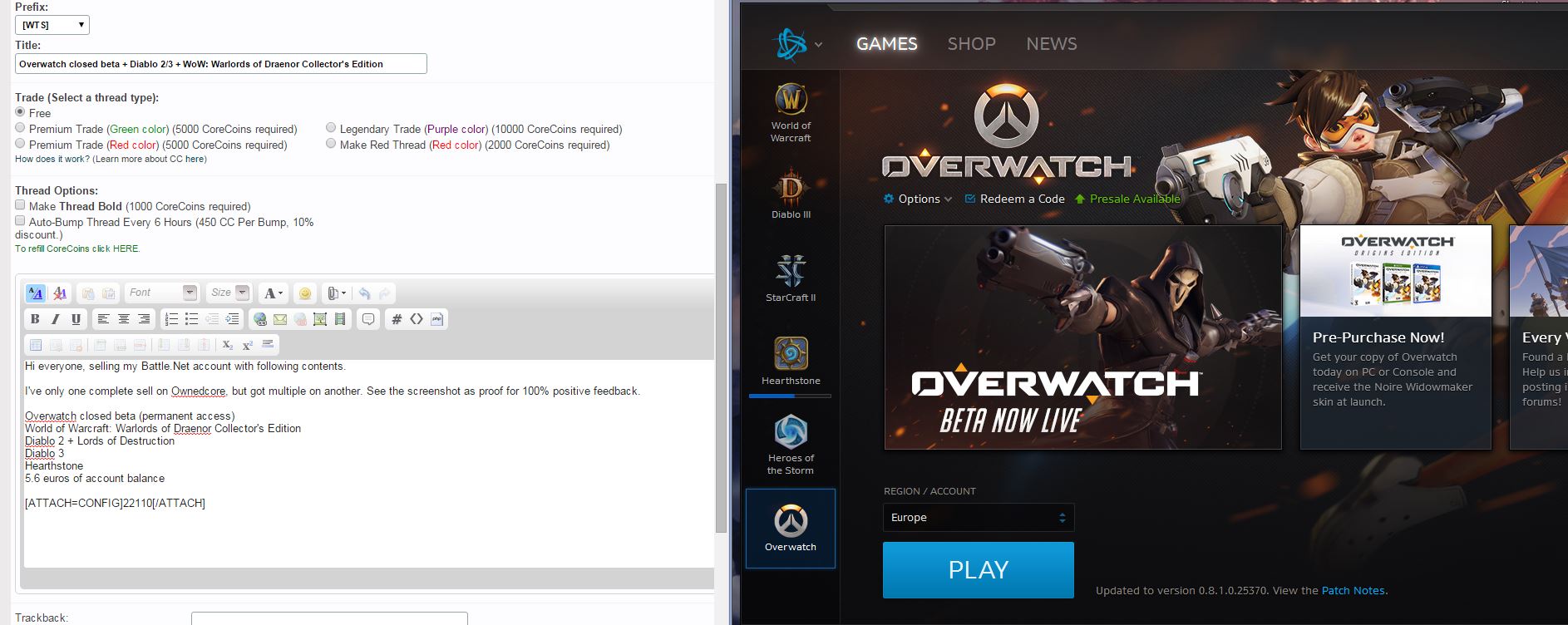The height and width of the screenshot is (625, 1568).
Task: Click the Trackback input field
Action: [x=329, y=619]
